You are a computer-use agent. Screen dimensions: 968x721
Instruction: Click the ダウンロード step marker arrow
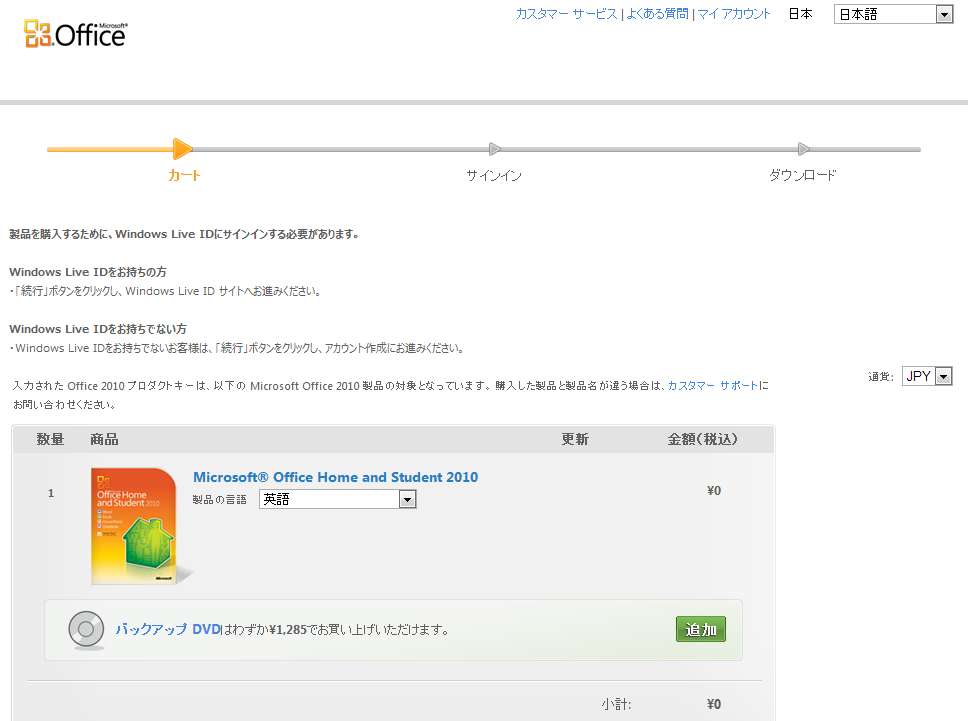point(803,149)
